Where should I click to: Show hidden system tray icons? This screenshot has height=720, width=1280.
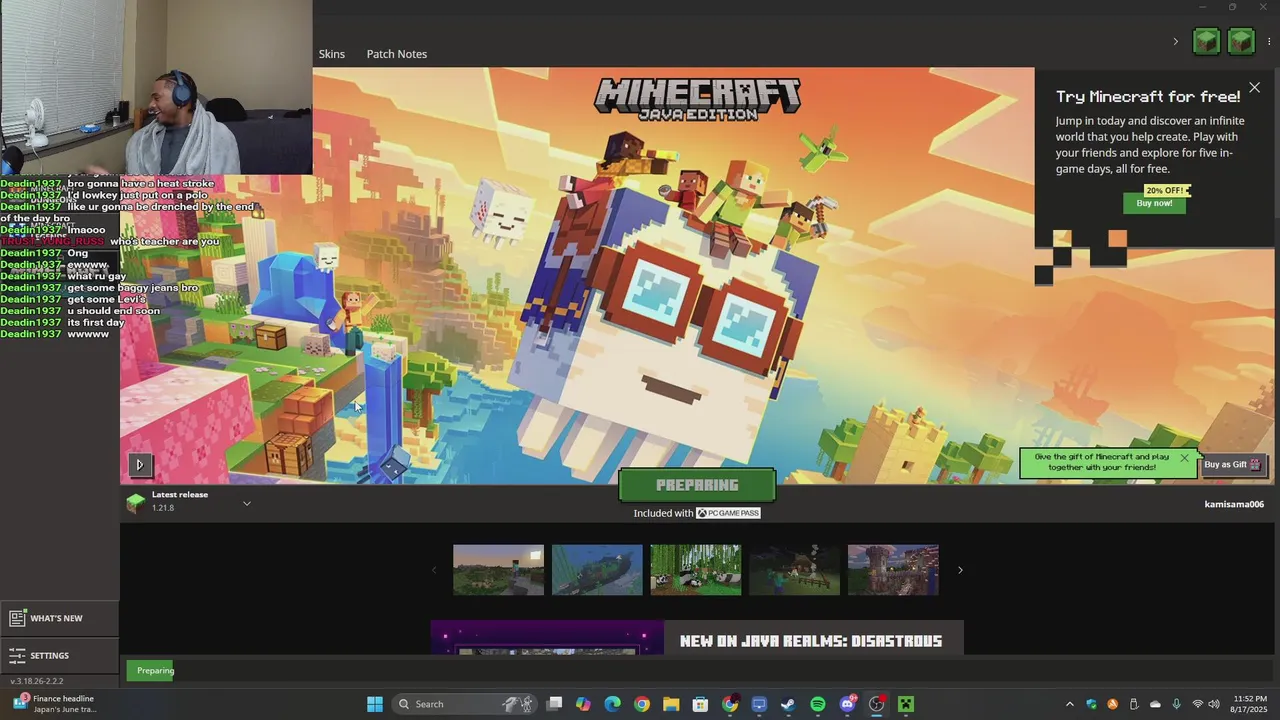tap(1070, 704)
